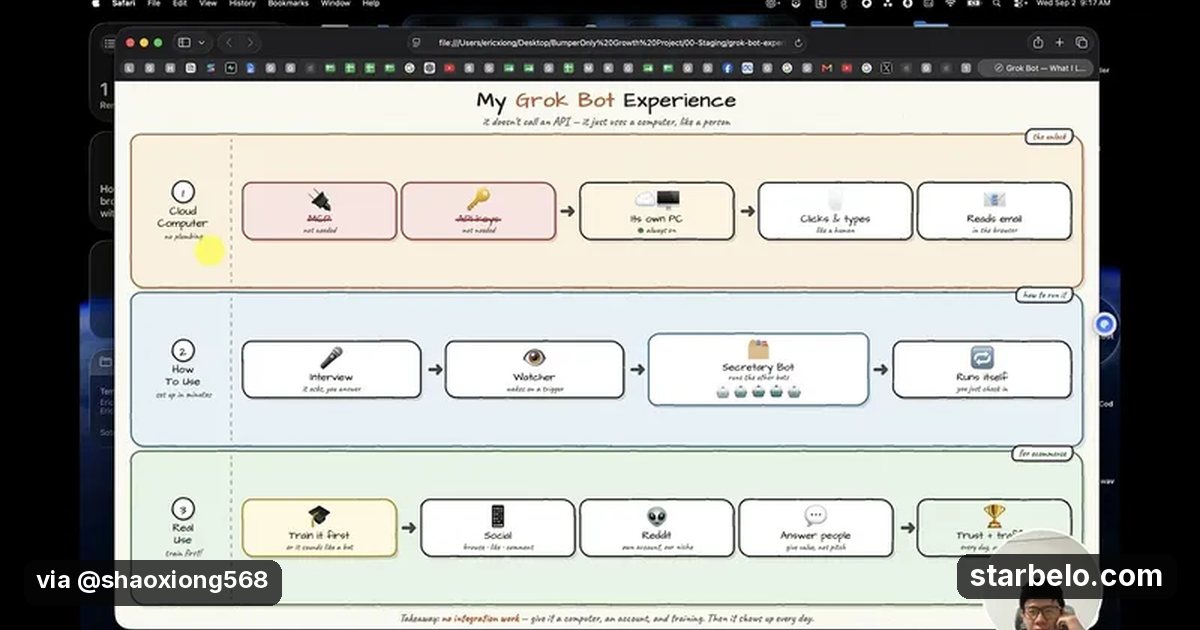Open the Window menu
The image size is (1200, 630).
[x=335, y=4]
